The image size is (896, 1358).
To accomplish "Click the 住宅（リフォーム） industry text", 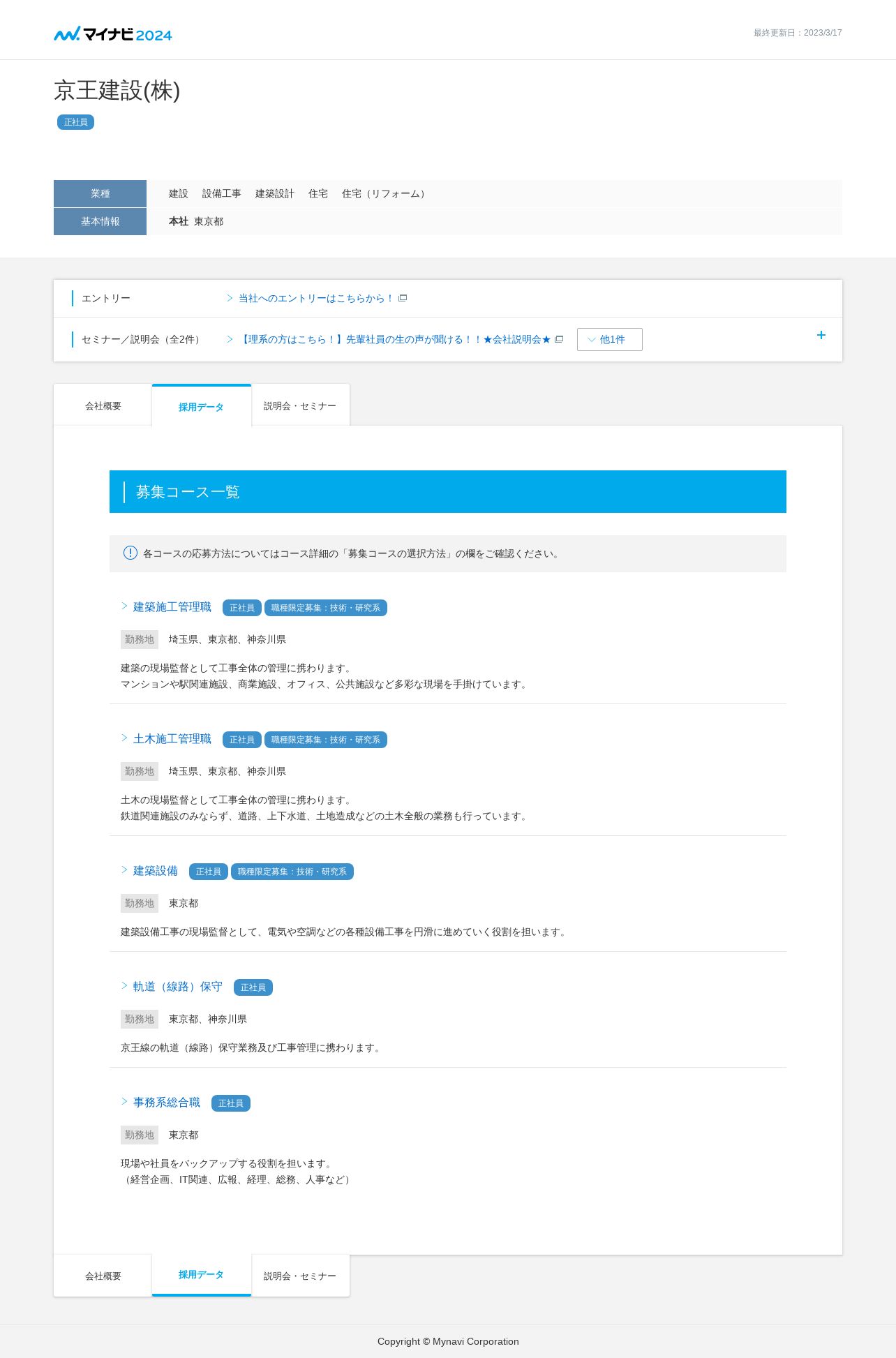I will [x=385, y=193].
